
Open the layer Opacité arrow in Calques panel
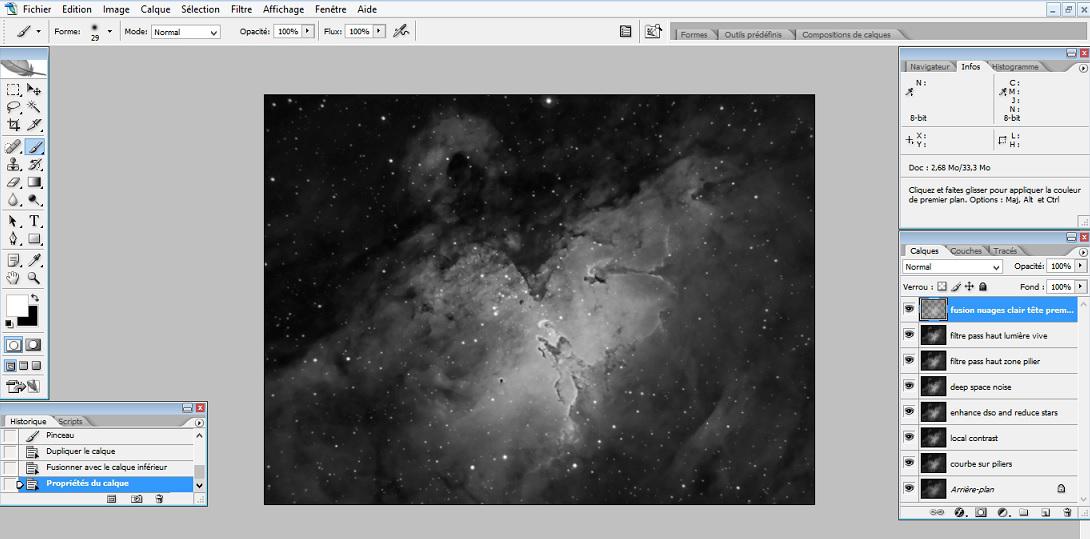pyautogui.click(x=1080, y=266)
